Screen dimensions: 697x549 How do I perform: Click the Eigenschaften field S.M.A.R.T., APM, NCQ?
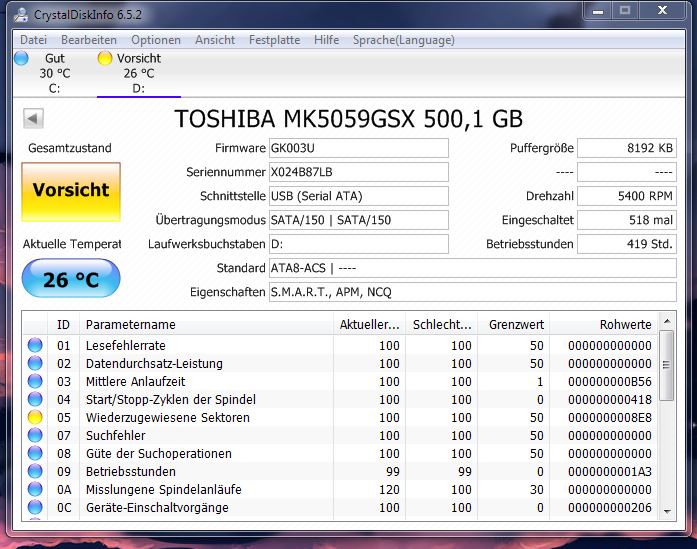coord(473,292)
